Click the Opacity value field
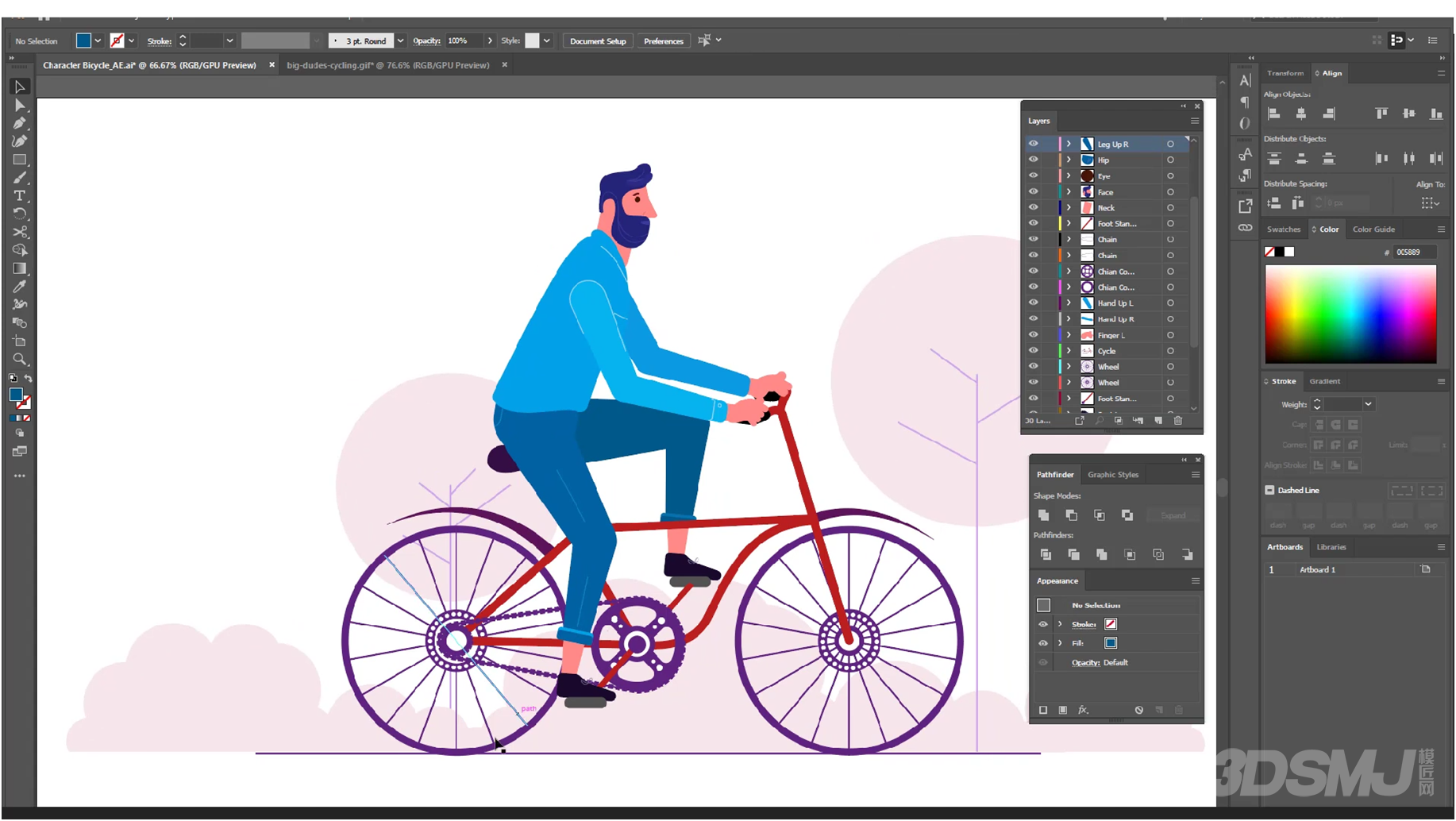1456x821 pixels. (x=464, y=40)
